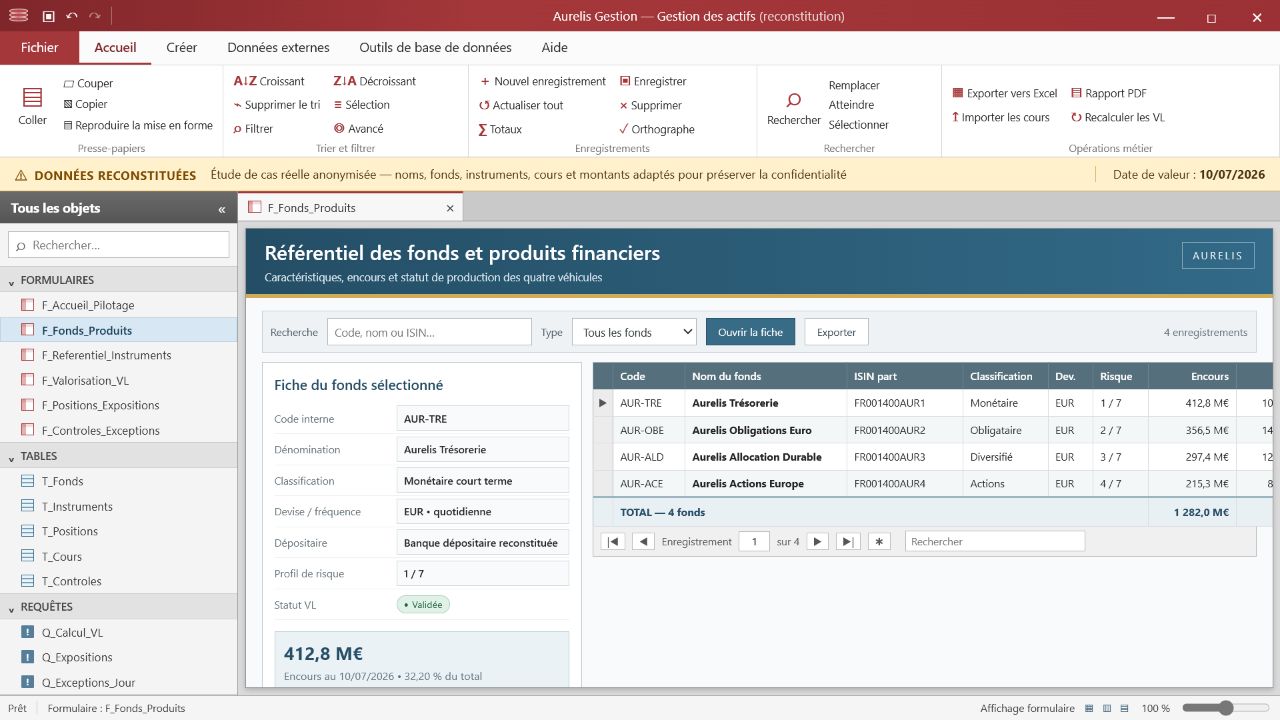Click the record navigator Rechercher field

(x=995, y=541)
